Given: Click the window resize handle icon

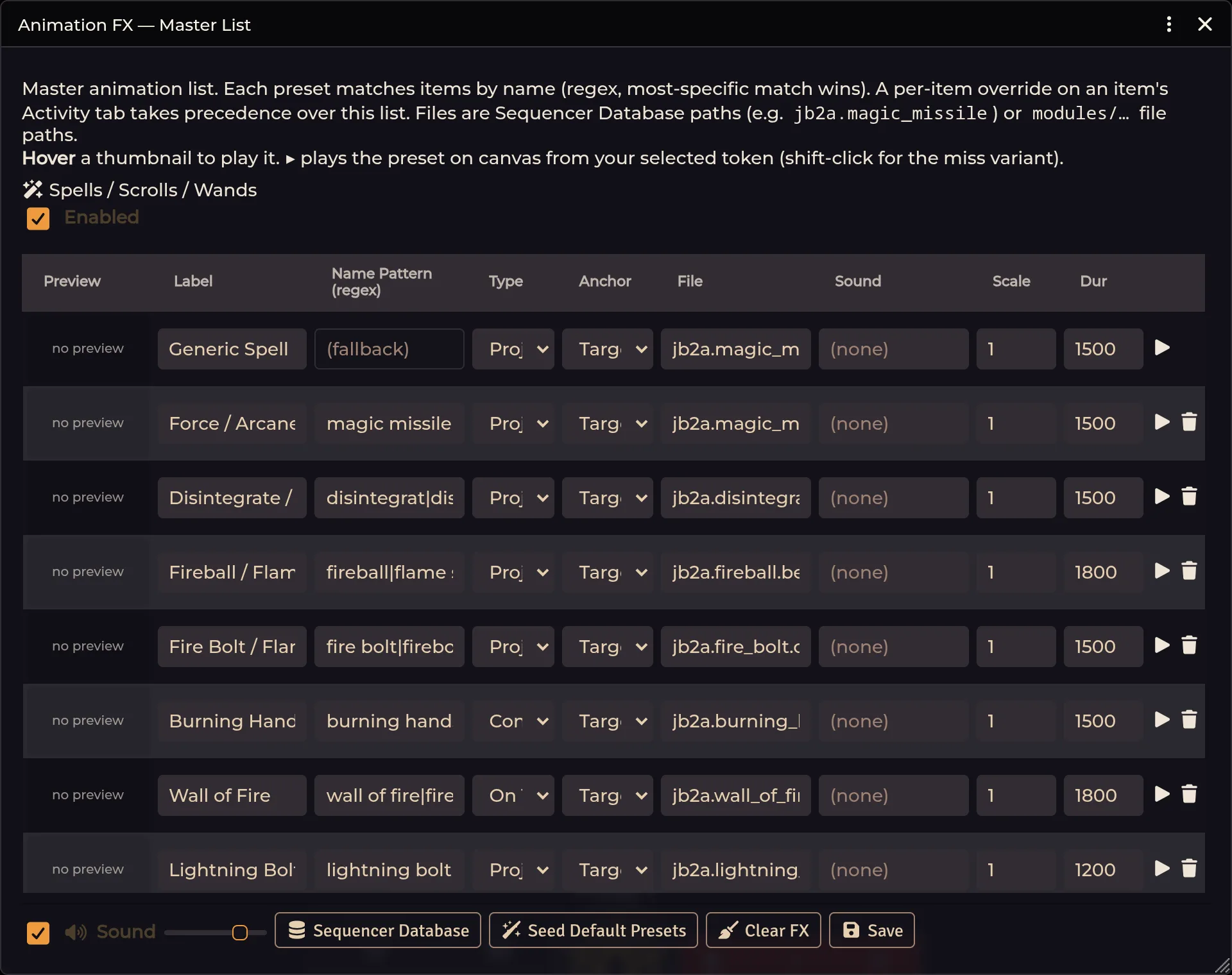Looking at the screenshot, I should click(x=1222, y=965).
